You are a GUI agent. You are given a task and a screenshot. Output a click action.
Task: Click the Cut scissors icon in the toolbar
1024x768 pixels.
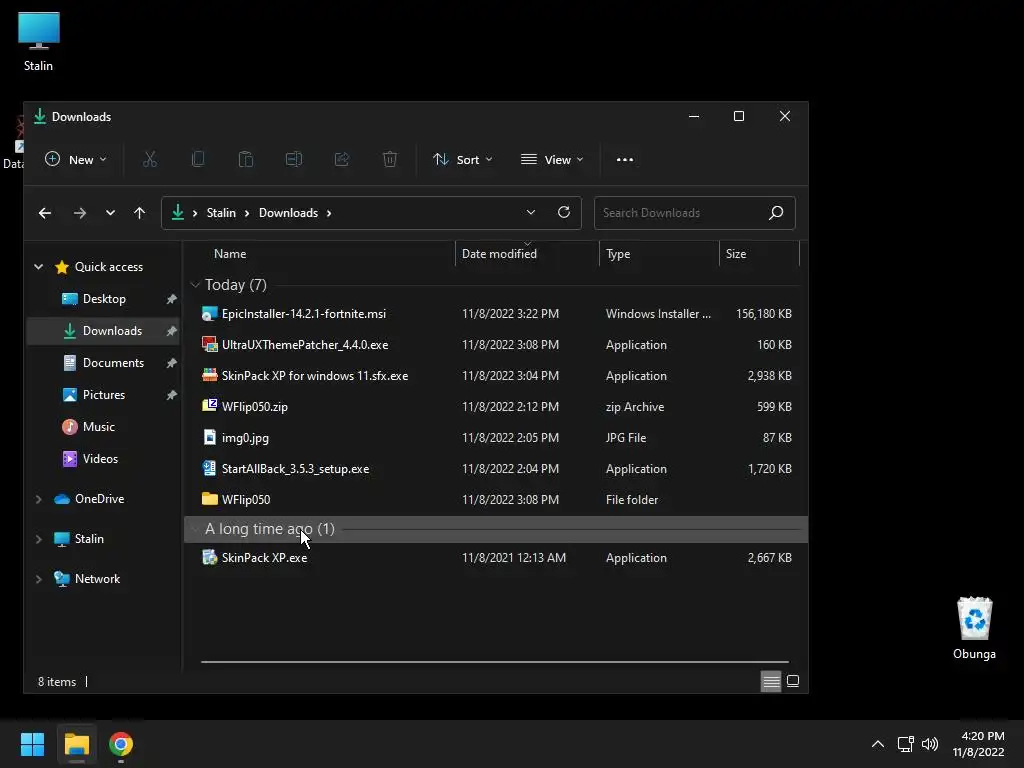point(150,159)
